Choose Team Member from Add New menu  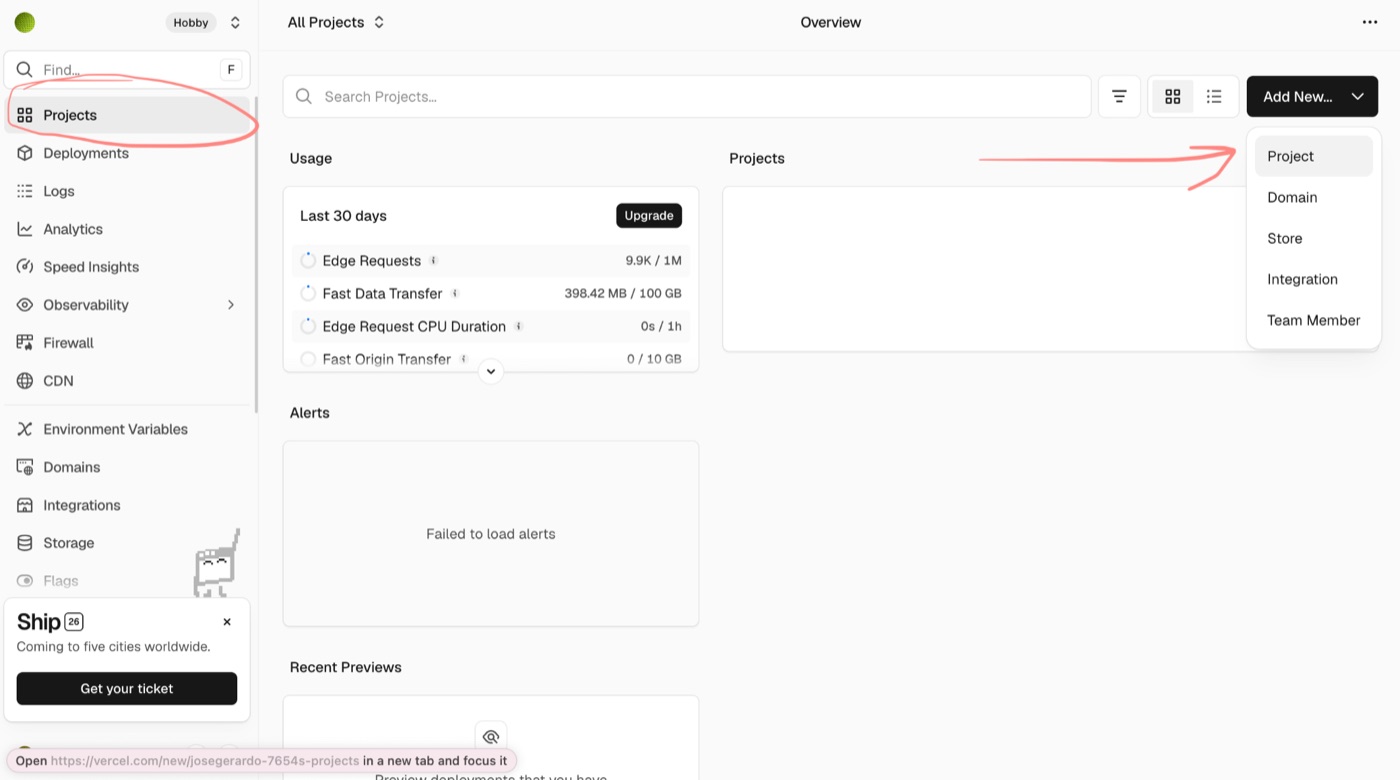pos(1314,320)
